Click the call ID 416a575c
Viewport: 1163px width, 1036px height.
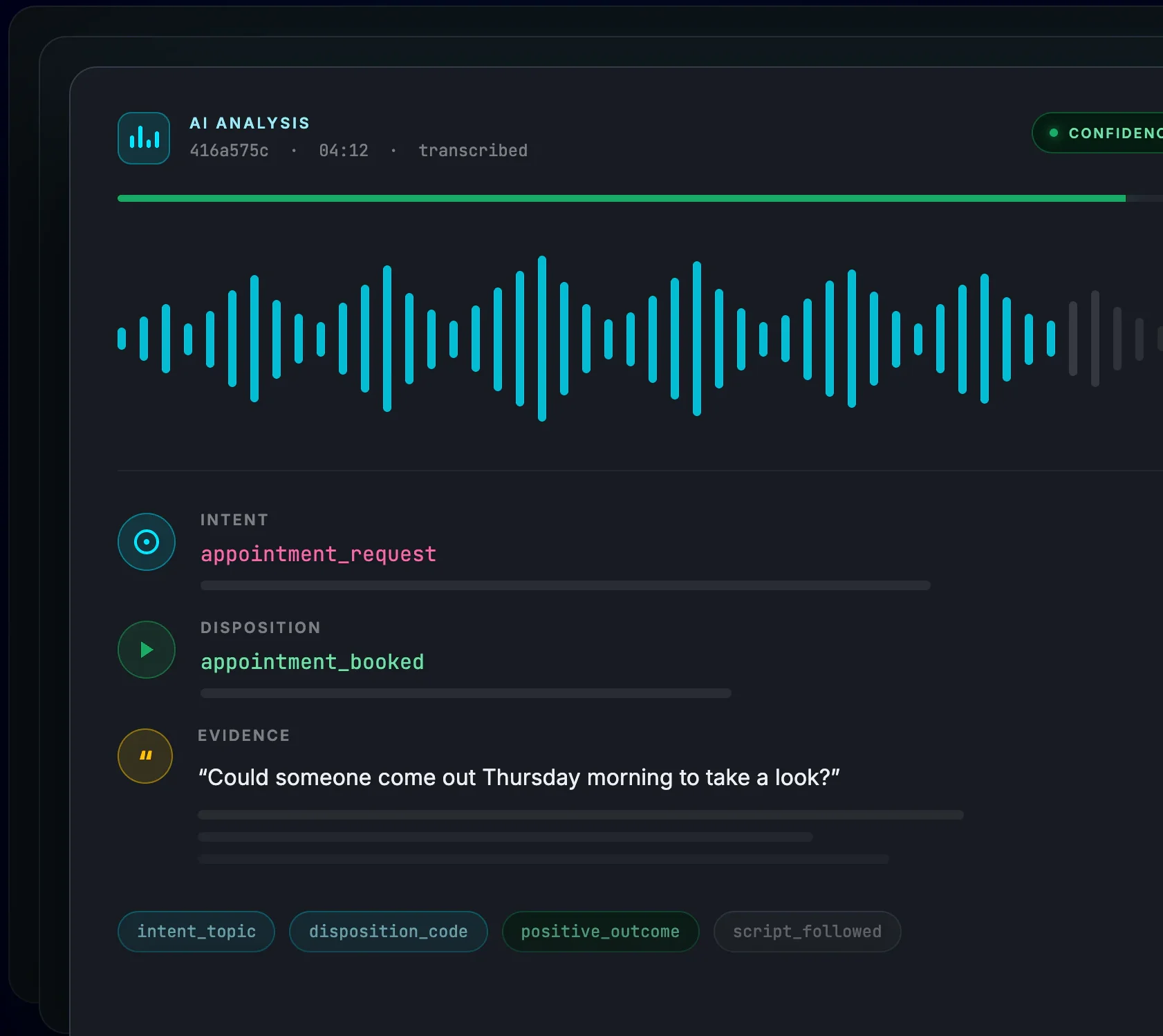230,151
